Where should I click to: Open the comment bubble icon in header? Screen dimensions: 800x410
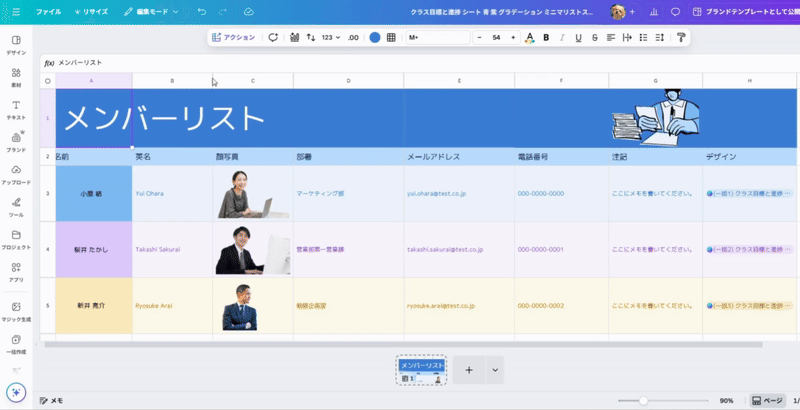click(675, 12)
